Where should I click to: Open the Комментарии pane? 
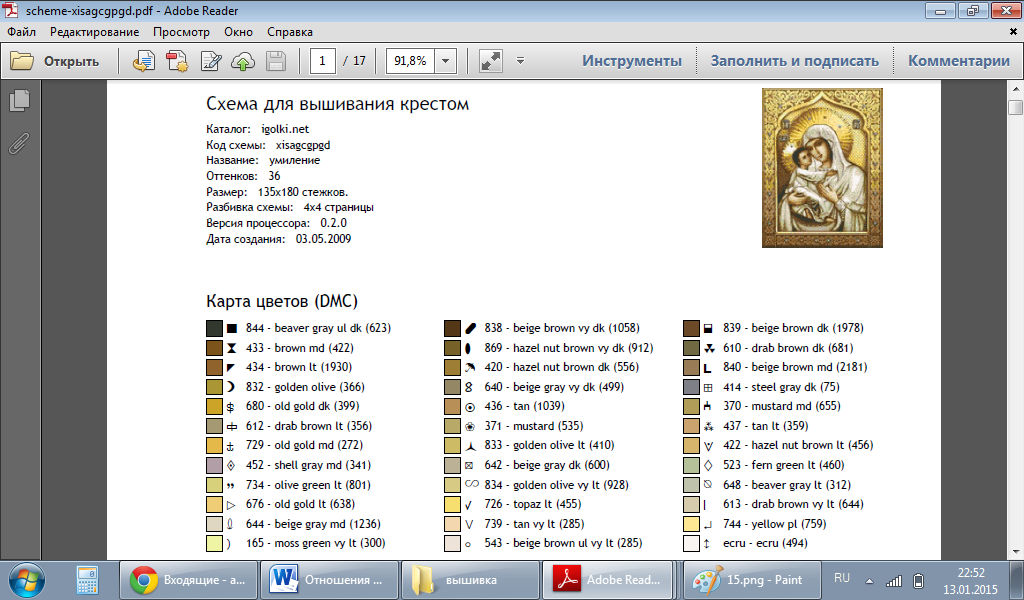point(958,61)
